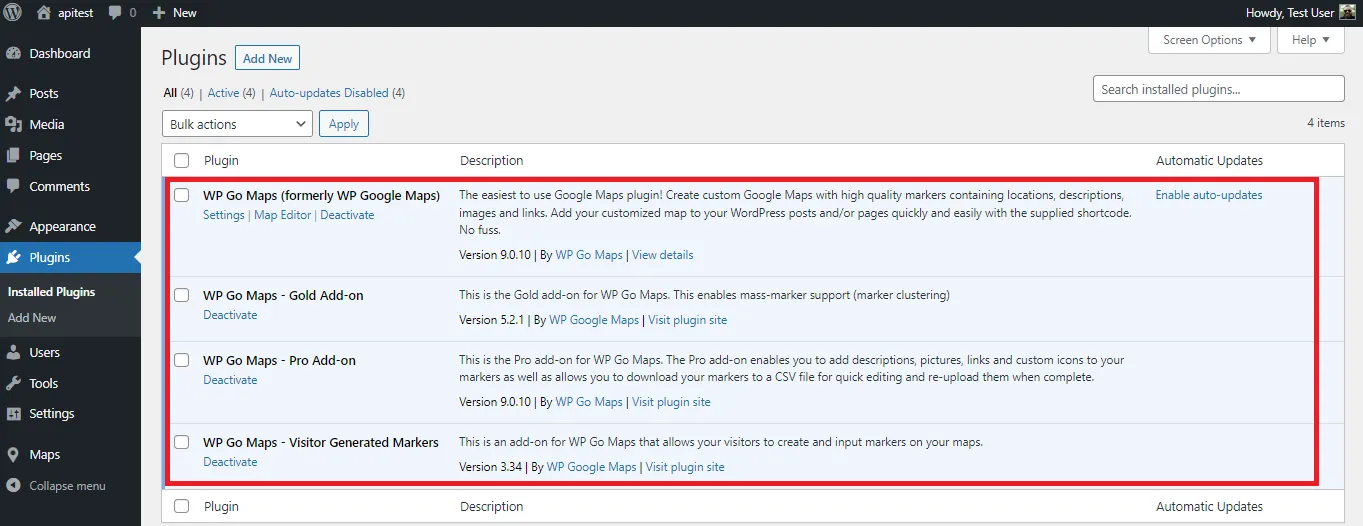The image size is (1363, 526).
Task: Visit plugin site for Visitor Generated Markers
Action: (x=685, y=467)
